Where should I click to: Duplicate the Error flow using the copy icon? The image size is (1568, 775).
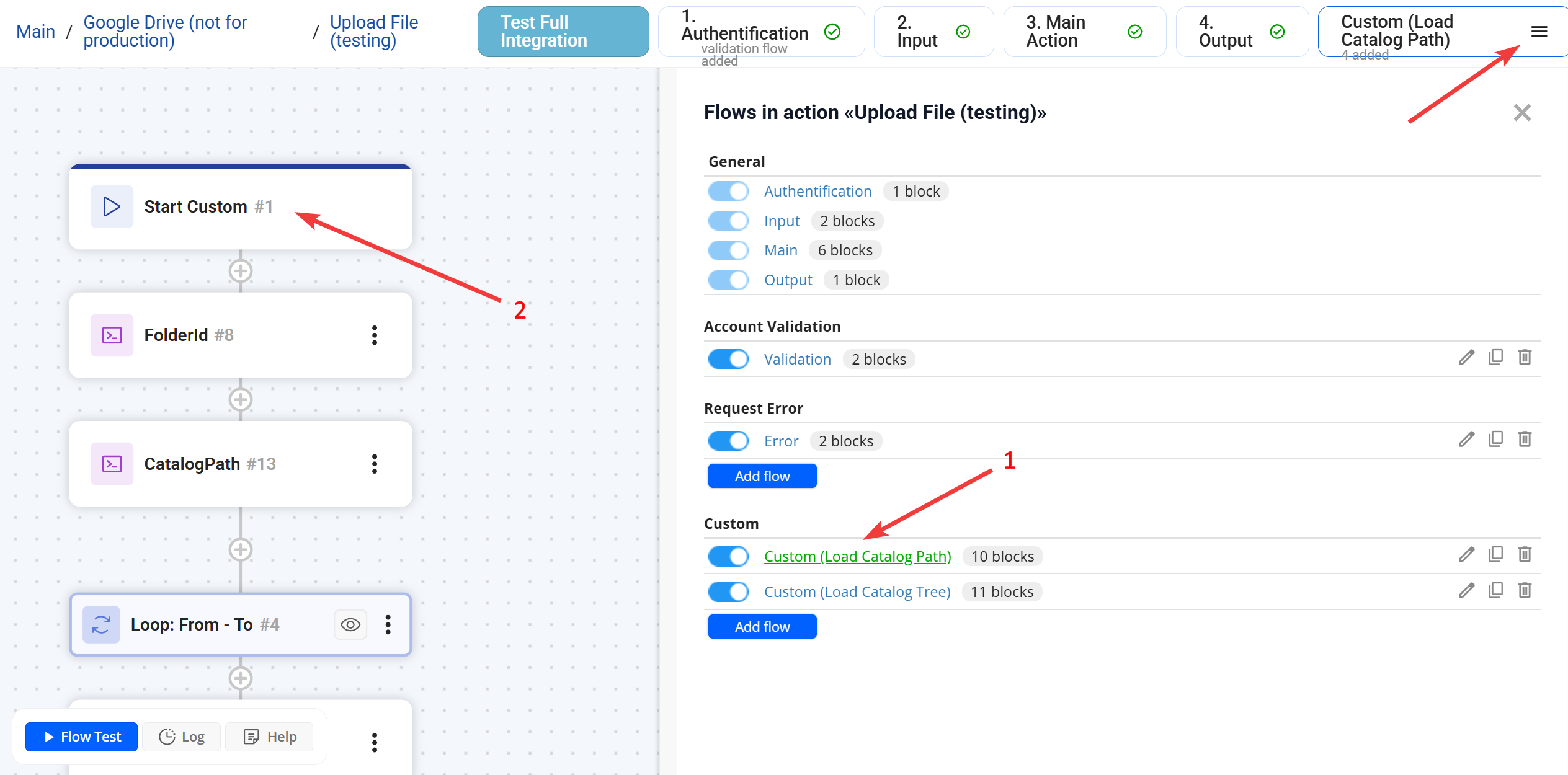coord(1496,440)
